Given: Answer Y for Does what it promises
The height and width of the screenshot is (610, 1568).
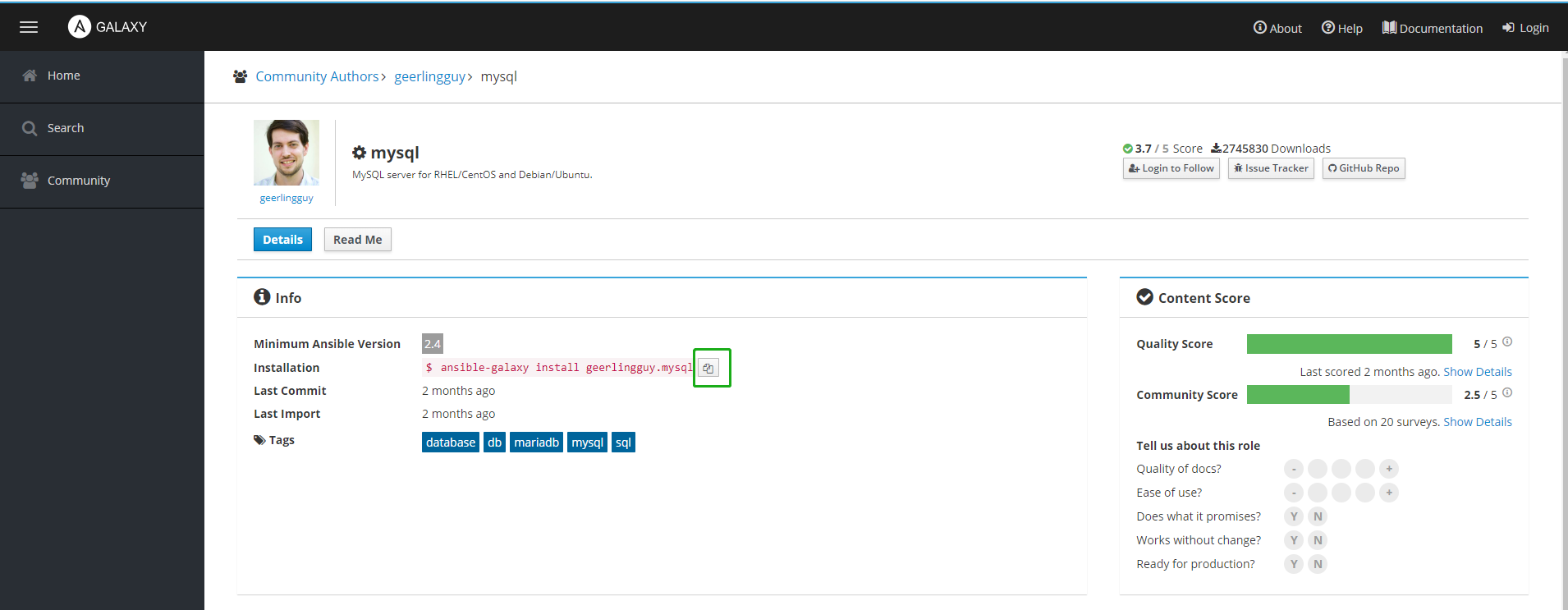Looking at the screenshot, I should [x=1294, y=516].
